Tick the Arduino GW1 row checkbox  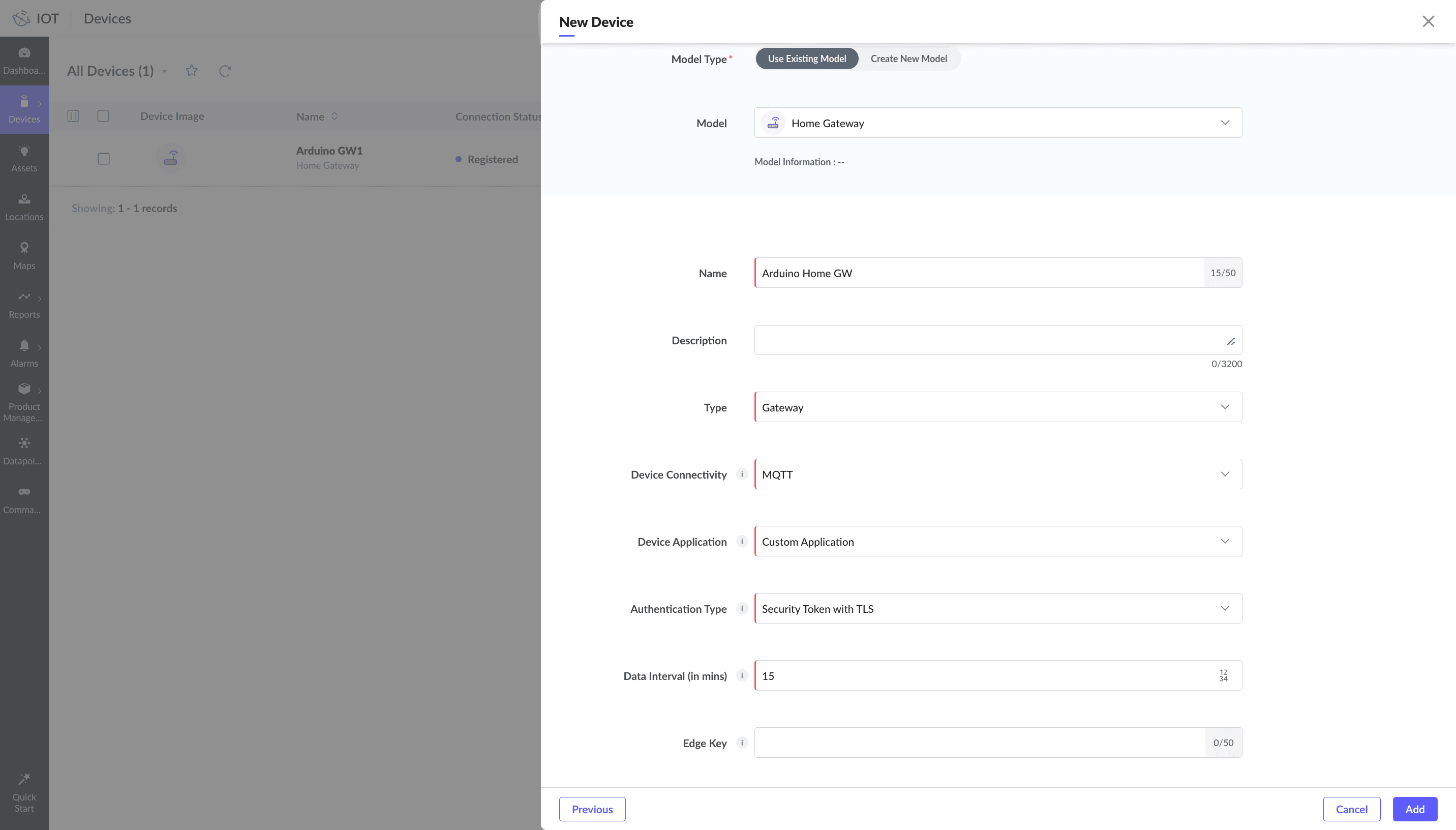pyautogui.click(x=103, y=159)
